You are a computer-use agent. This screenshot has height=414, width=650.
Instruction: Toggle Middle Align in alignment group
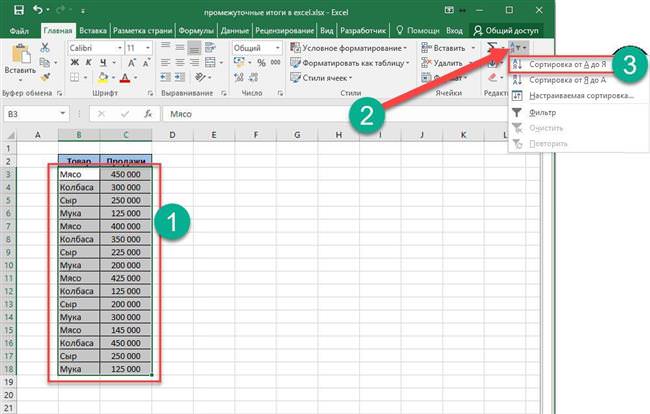pyautogui.click(x=180, y=47)
